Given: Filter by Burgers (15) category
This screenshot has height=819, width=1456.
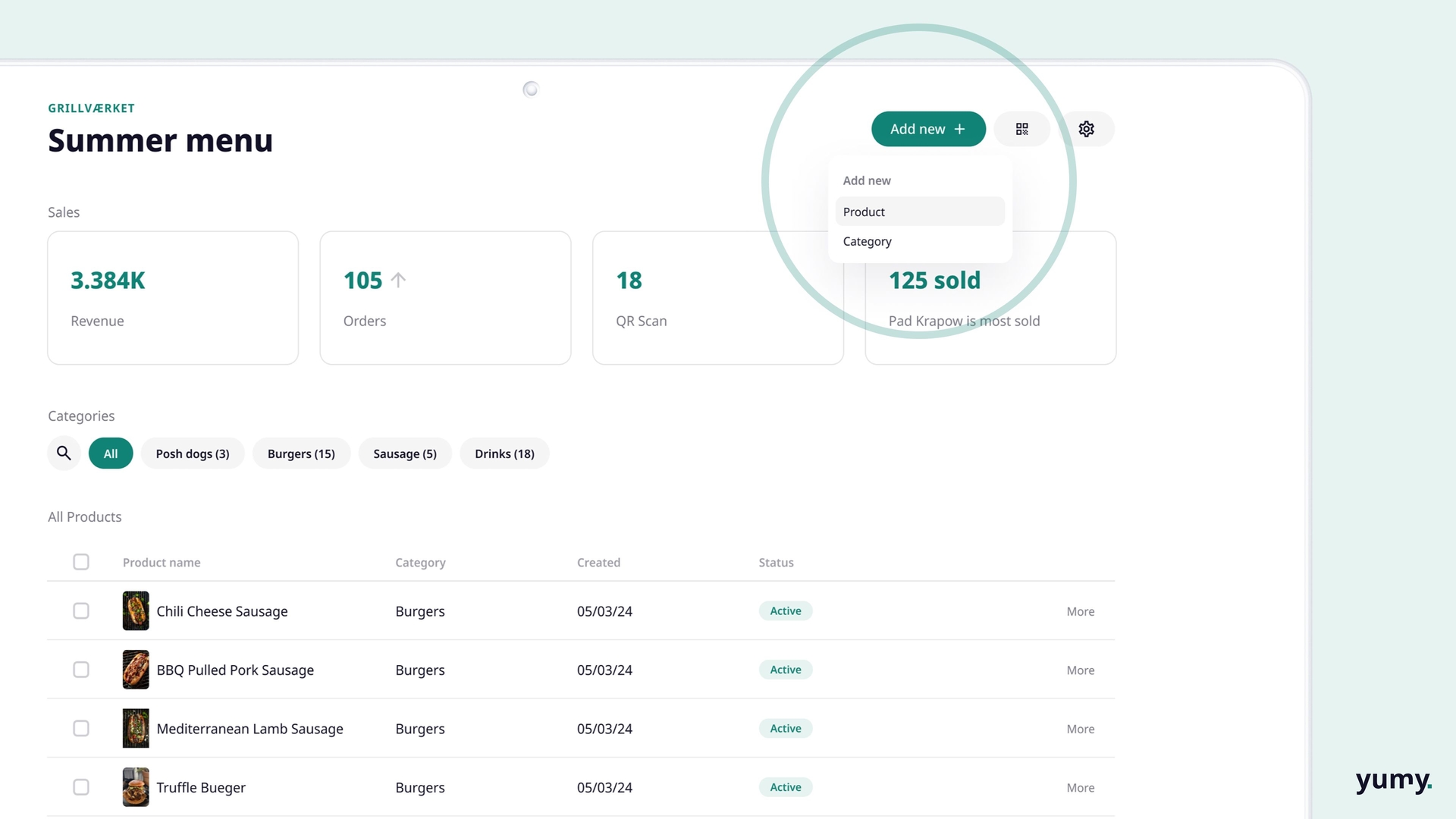Looking at the screenshot, I should tap(301, 453).
